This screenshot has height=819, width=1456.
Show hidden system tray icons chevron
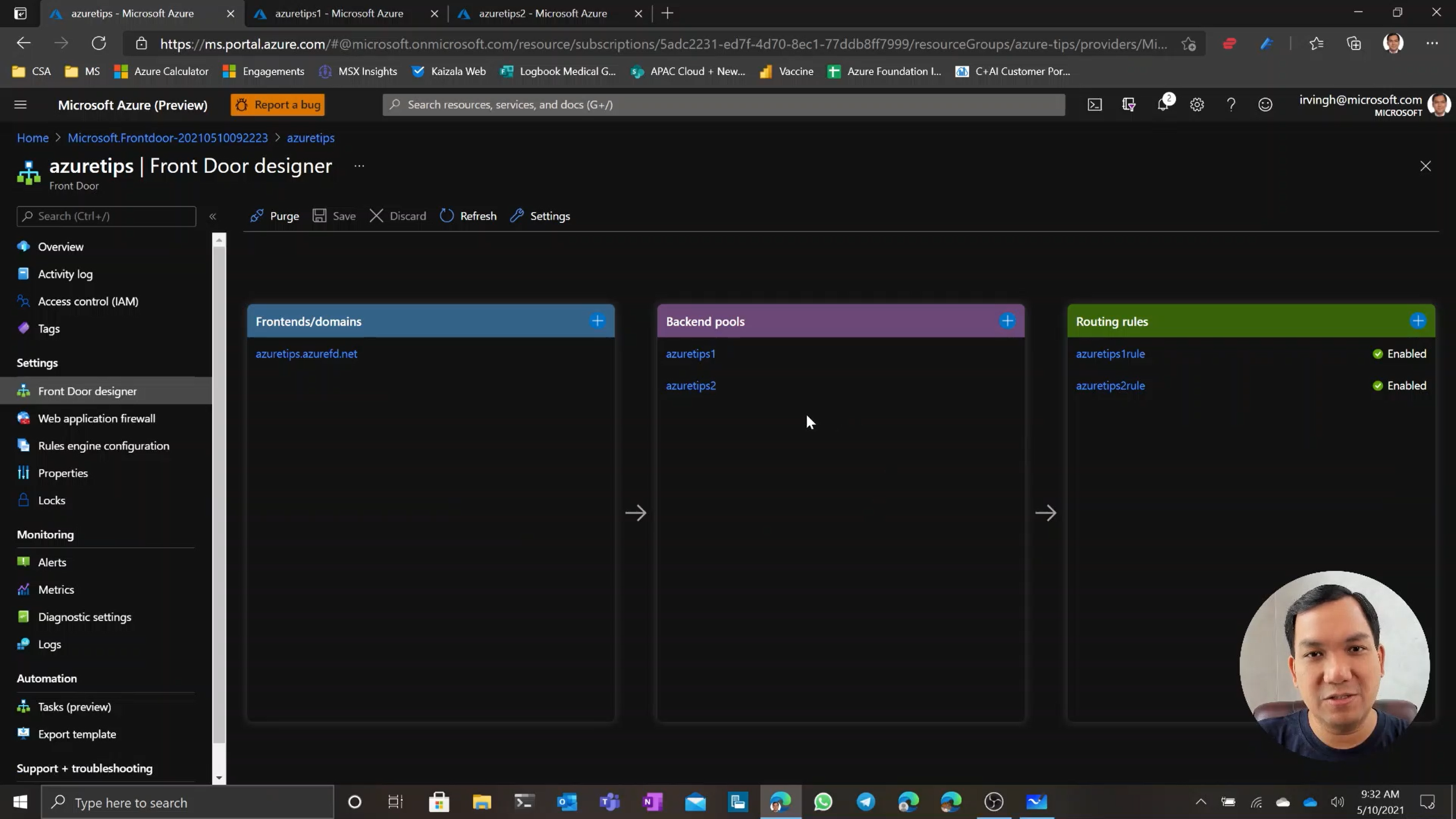coord(1201,802)
